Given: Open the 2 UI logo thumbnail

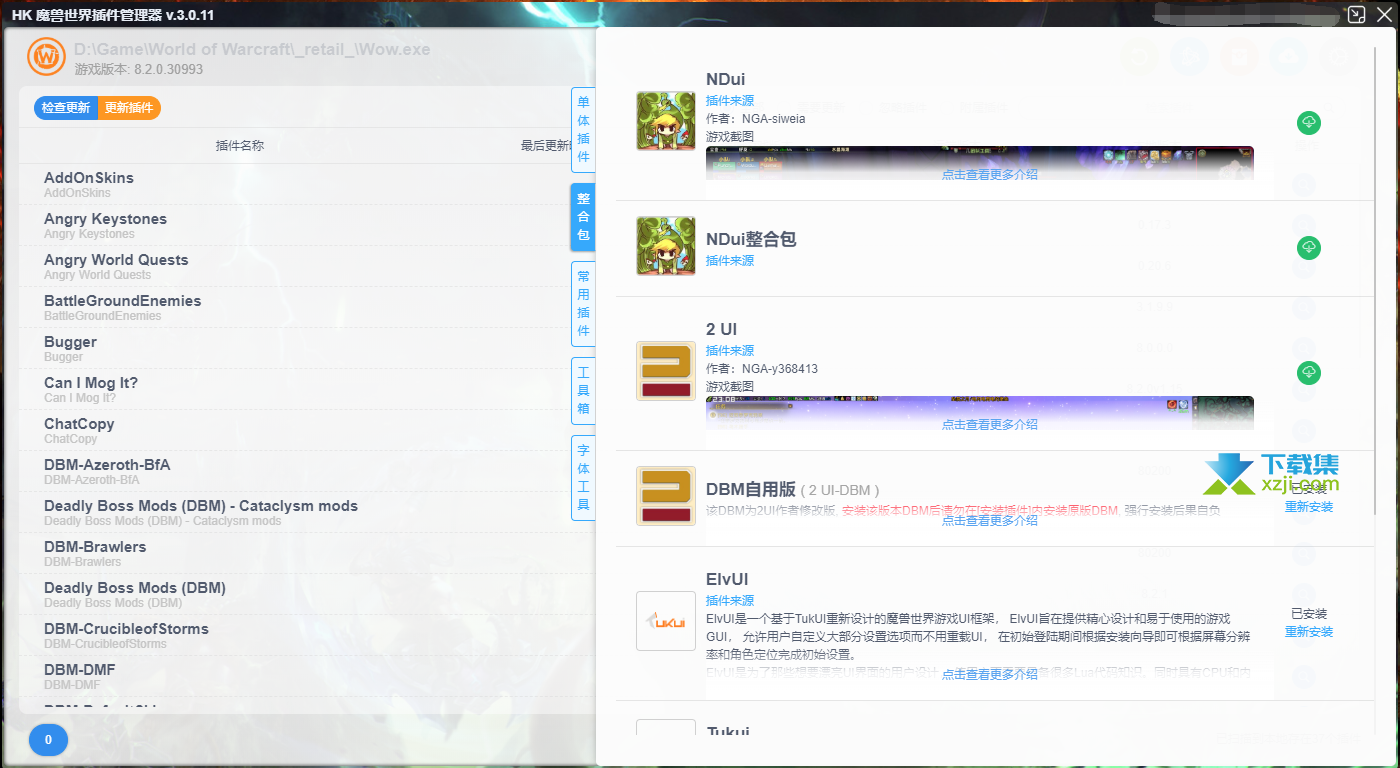Looking at the screenshot, I should click(x=666, y=371).
